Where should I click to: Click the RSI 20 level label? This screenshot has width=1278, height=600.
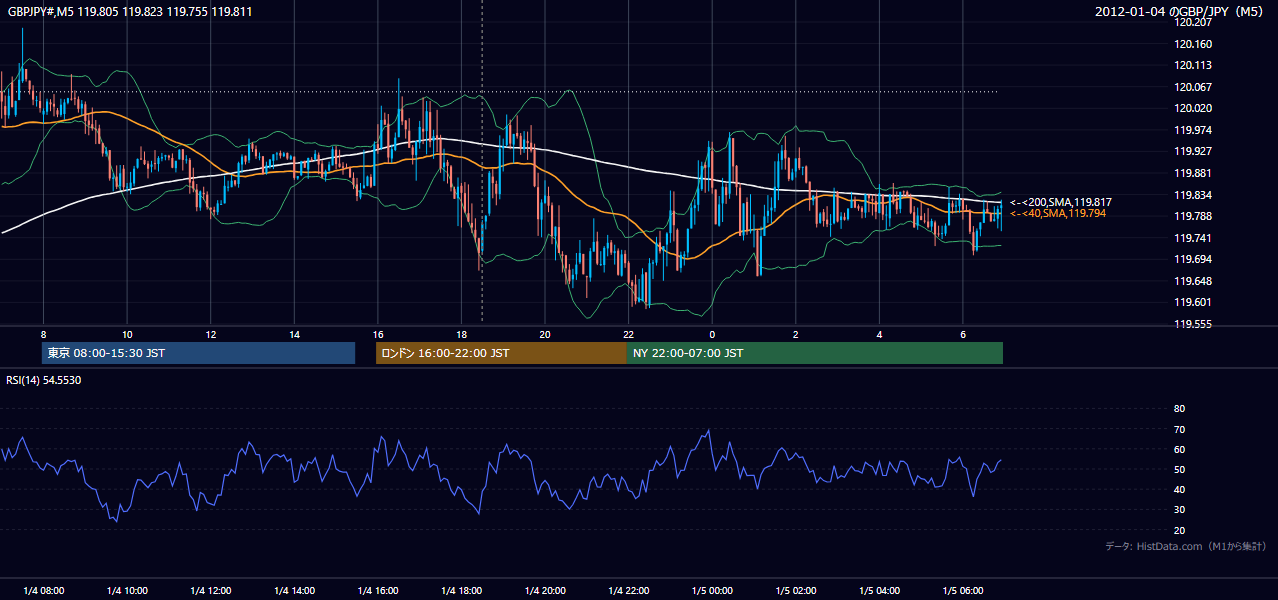point(1179,530)
